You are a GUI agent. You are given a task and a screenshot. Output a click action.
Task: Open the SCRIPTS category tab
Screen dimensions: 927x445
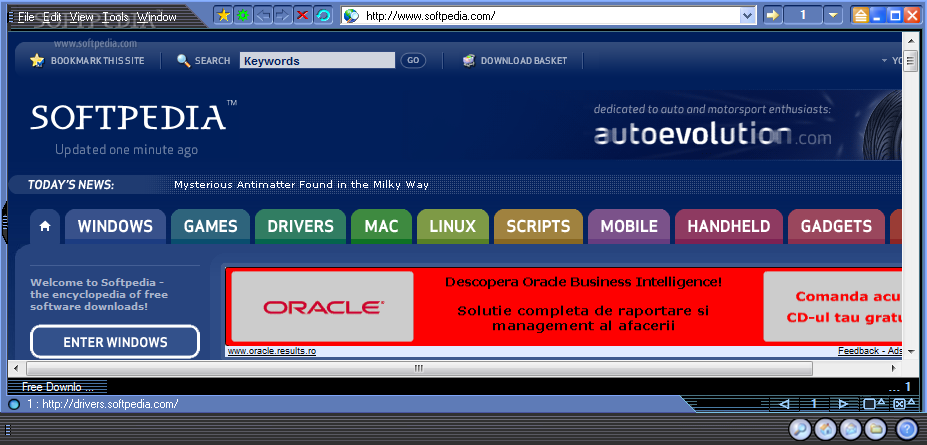539,226
